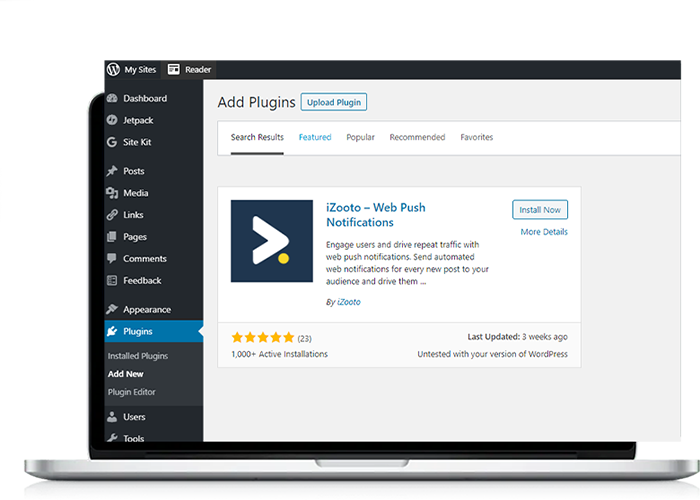The width and height of the screenshot is (700, 500).
Task: Click the Posts pushpin icon
Action: [x=112, y=171]
